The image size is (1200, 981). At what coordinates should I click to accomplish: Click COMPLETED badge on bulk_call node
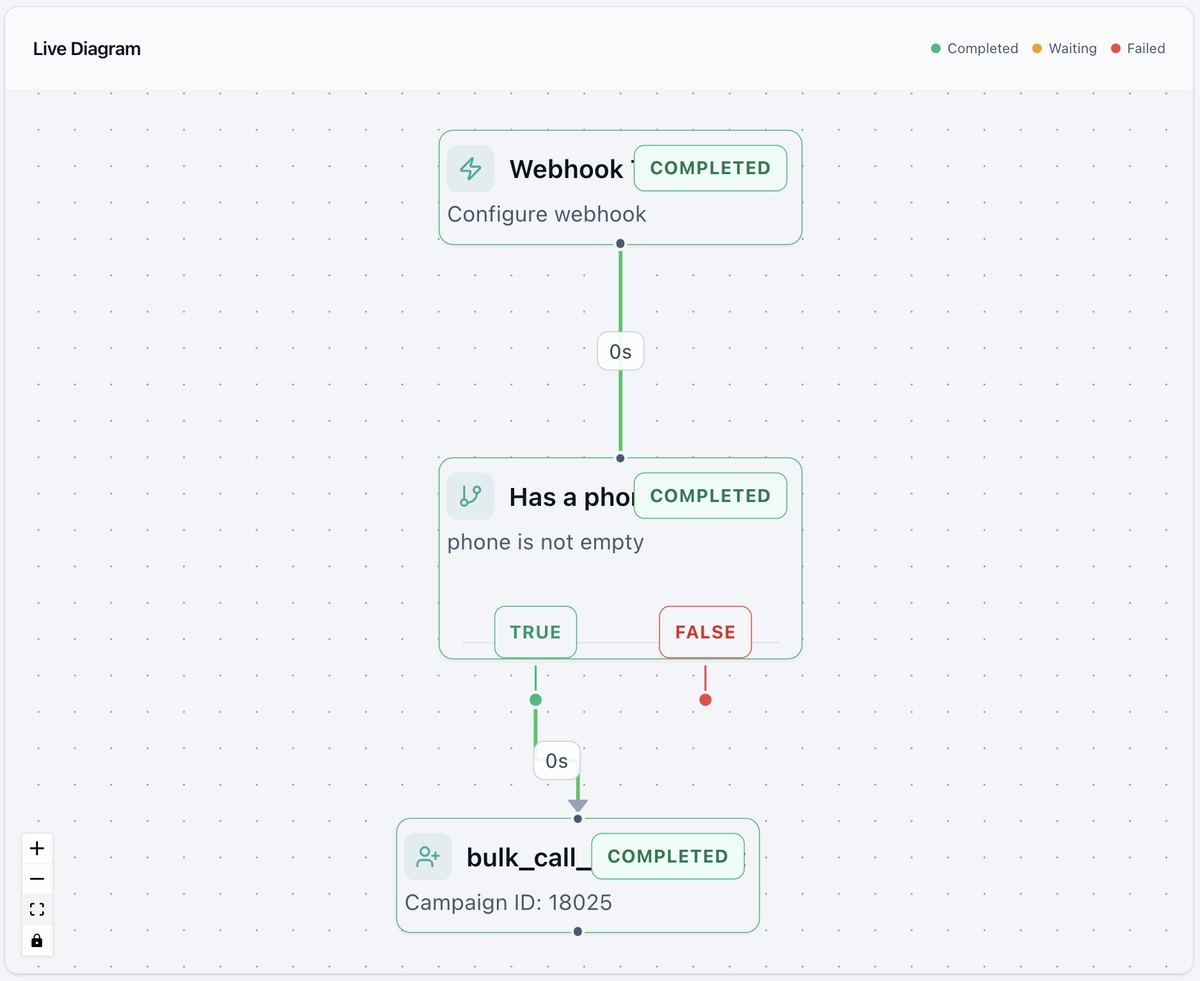pos(668,856)
